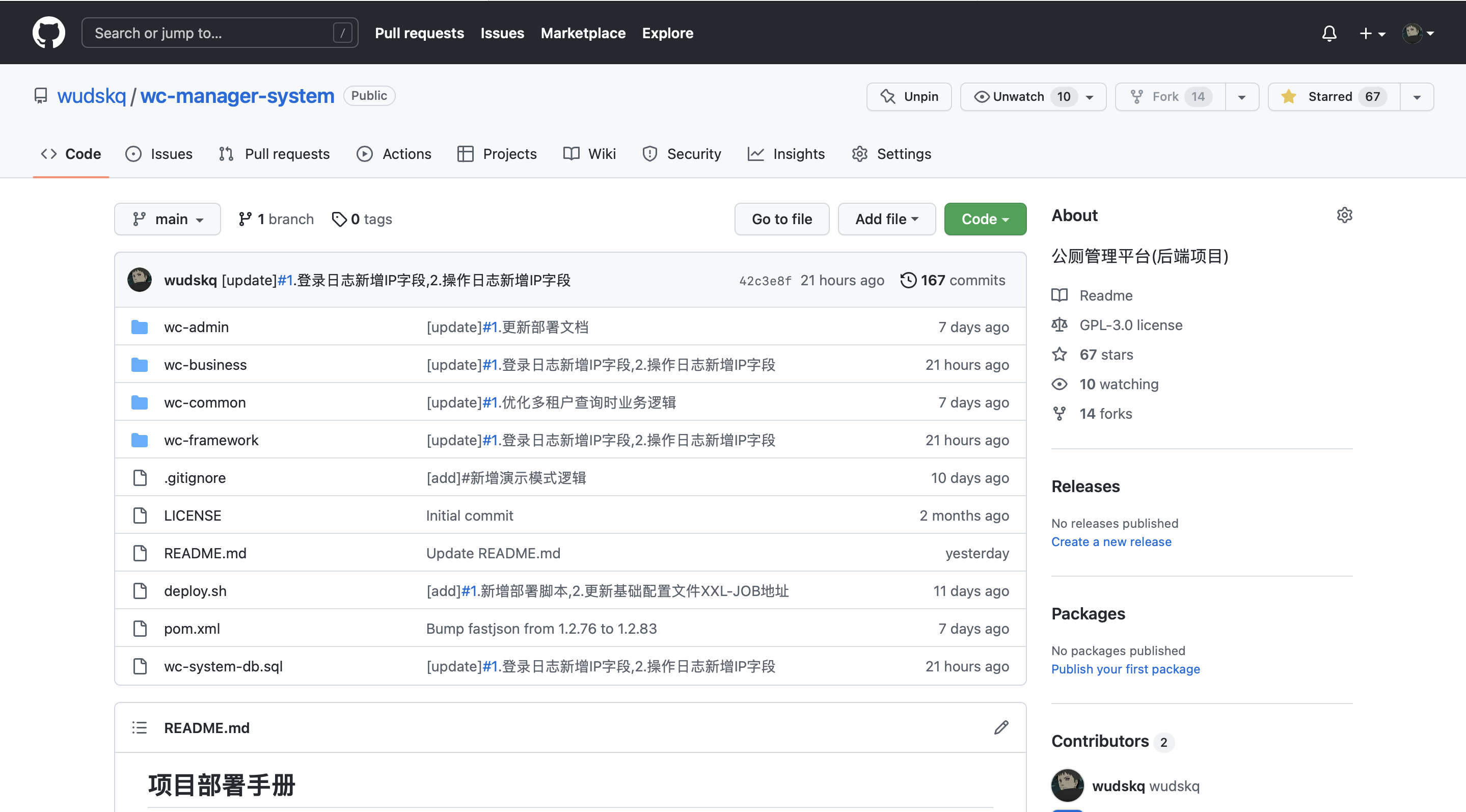Edit About details gear icon
The image size is (1466, 812).
click(x=1344, y=215)
